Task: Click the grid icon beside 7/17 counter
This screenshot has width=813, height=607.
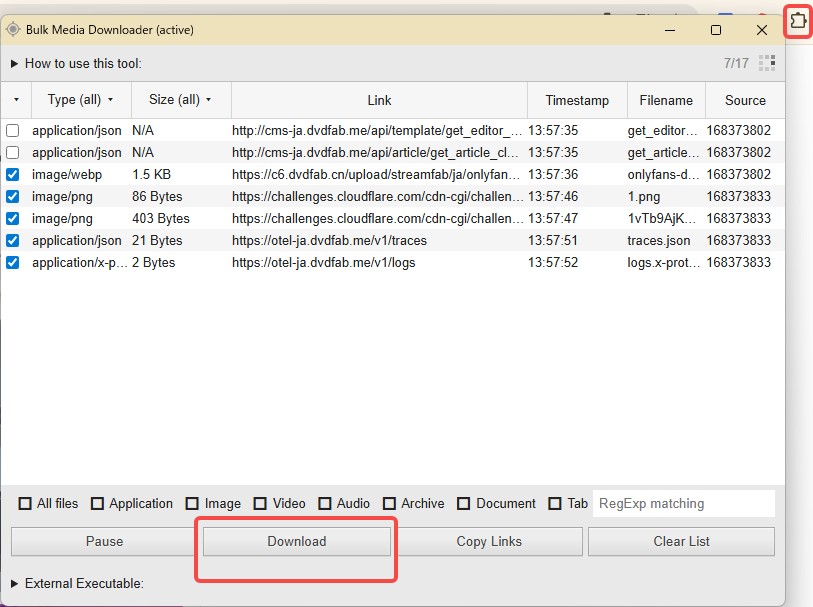Action: click(767, 63)
